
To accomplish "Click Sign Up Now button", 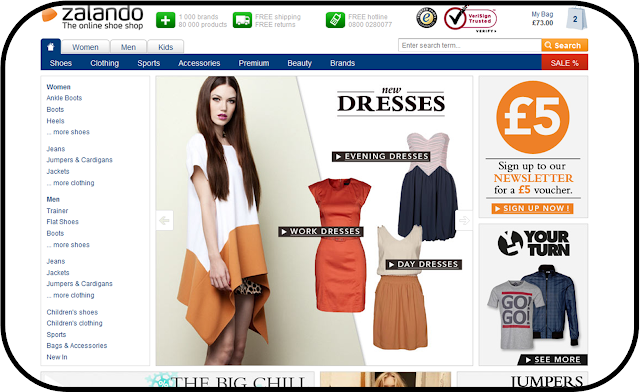I will click(532, 208).
